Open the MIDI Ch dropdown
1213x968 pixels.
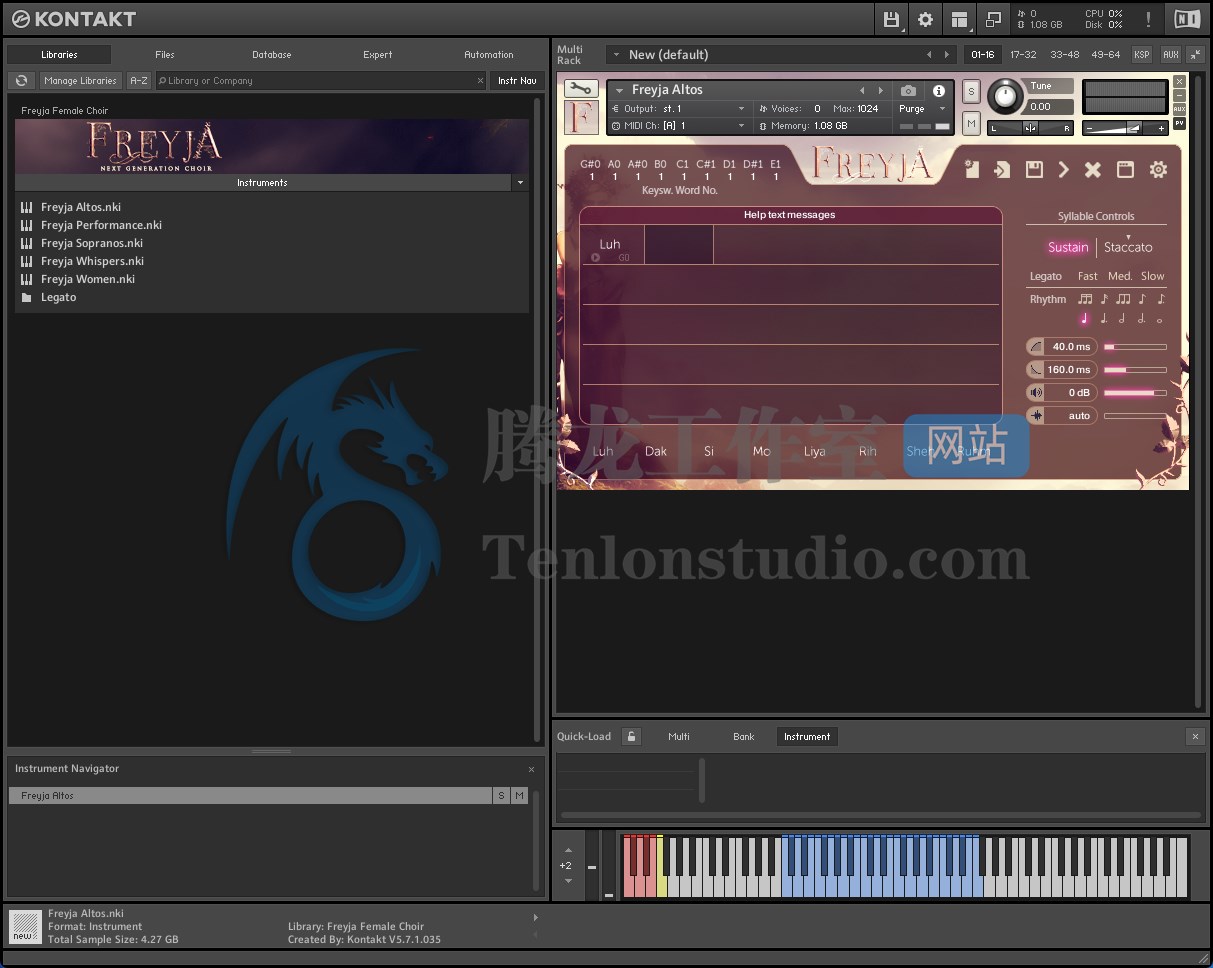[x=679, y=125]
